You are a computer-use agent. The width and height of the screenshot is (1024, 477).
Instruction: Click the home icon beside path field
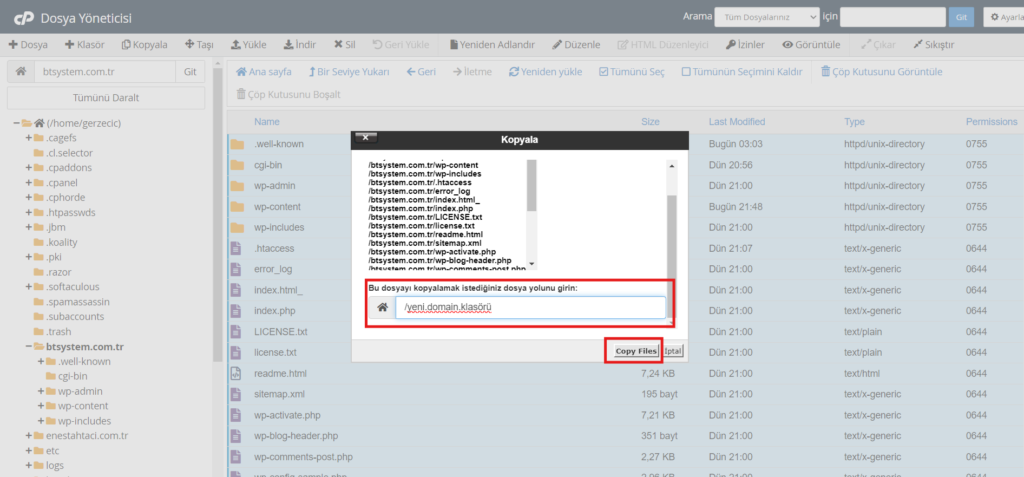pyautogui.click(x=21, y=72)
